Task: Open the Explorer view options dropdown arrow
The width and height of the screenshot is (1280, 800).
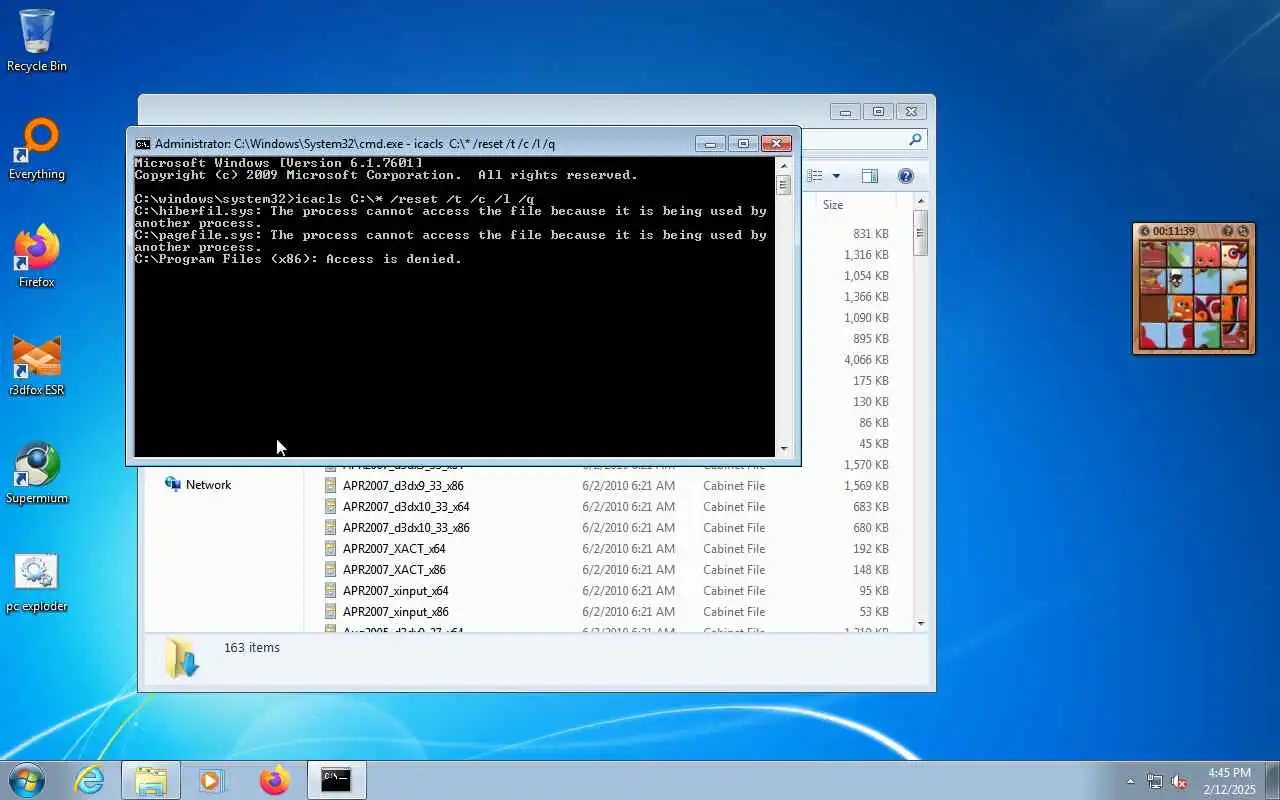Action: 836,176
